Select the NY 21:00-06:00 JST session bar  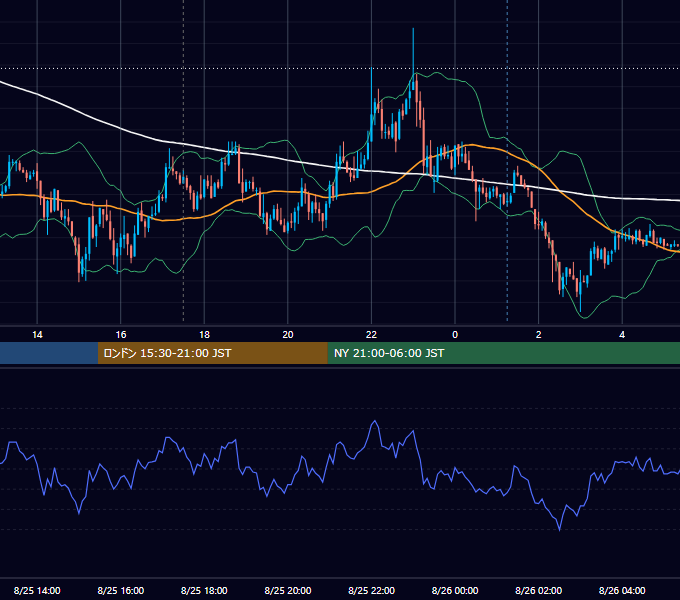503,353
